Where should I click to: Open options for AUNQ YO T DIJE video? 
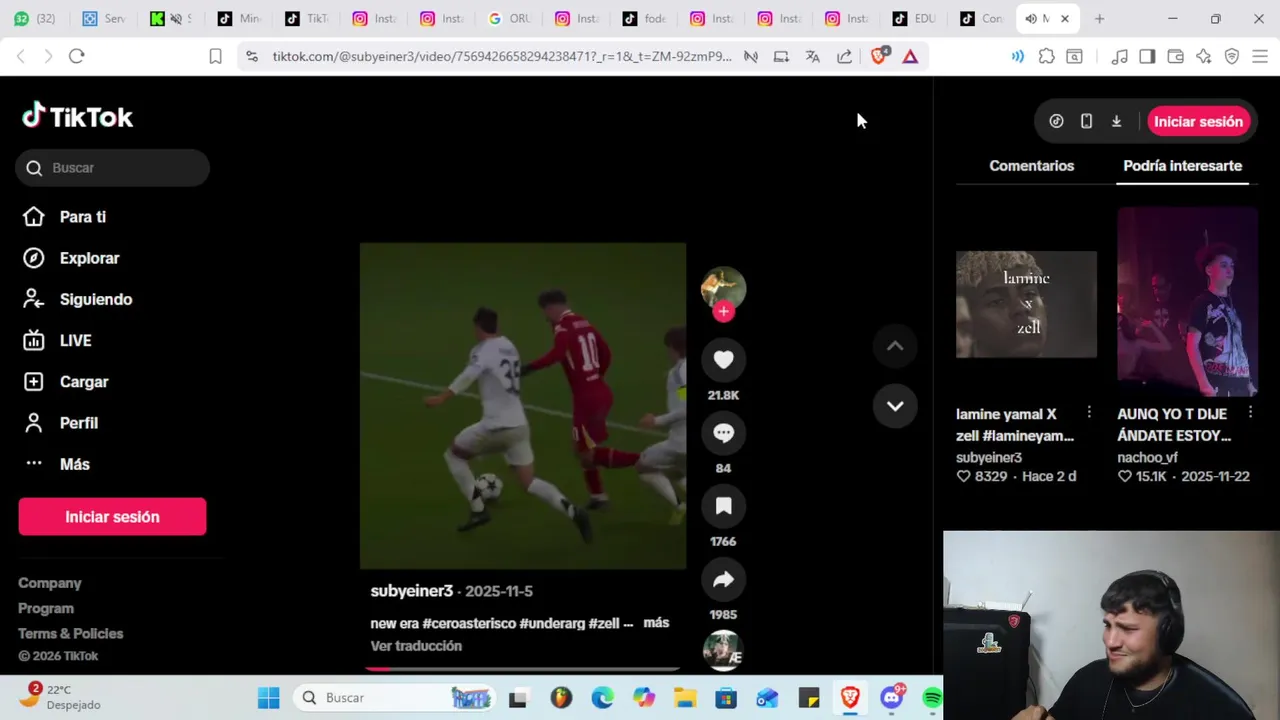1250,413
